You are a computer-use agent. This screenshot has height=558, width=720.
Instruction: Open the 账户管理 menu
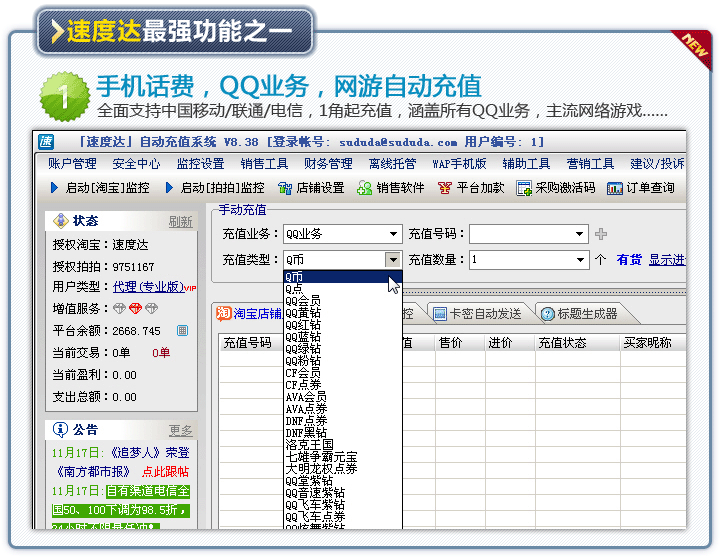point(72,163)
